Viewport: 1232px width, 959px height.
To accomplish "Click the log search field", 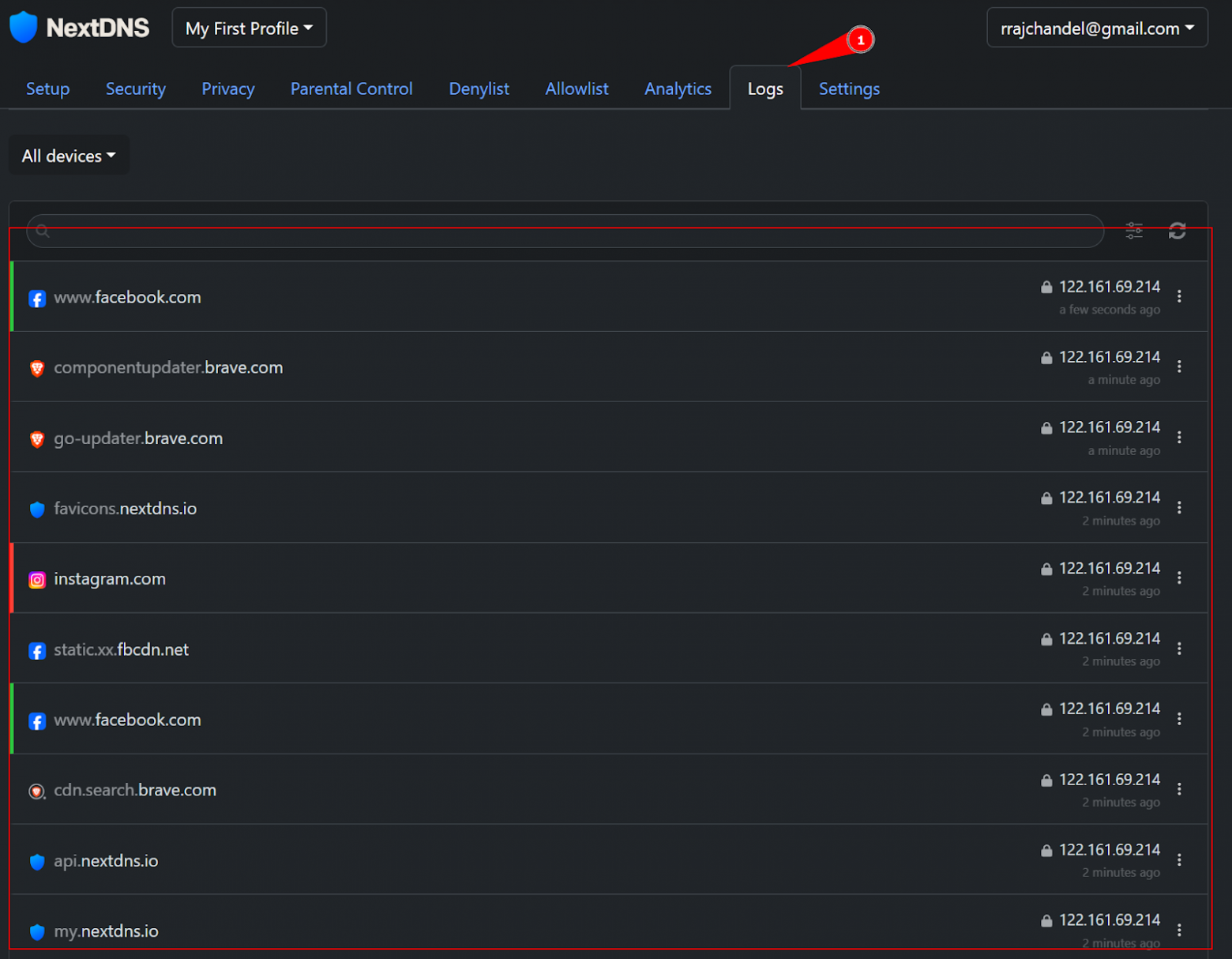I will pyautogui.click(x=565, y=231).
